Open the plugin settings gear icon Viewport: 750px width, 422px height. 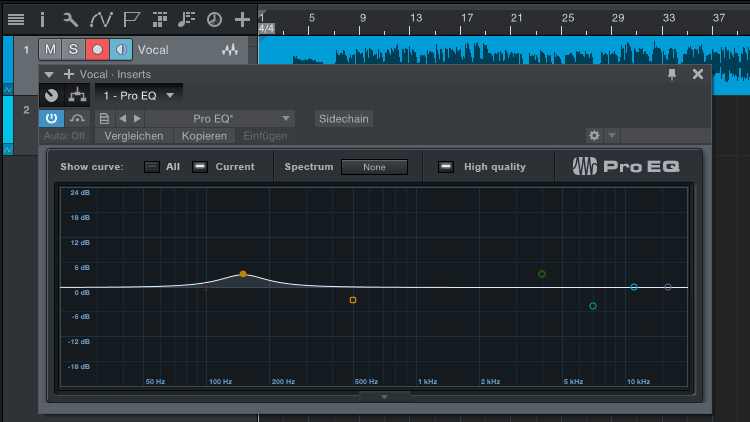pyautogui.click(x=594, y=135)
